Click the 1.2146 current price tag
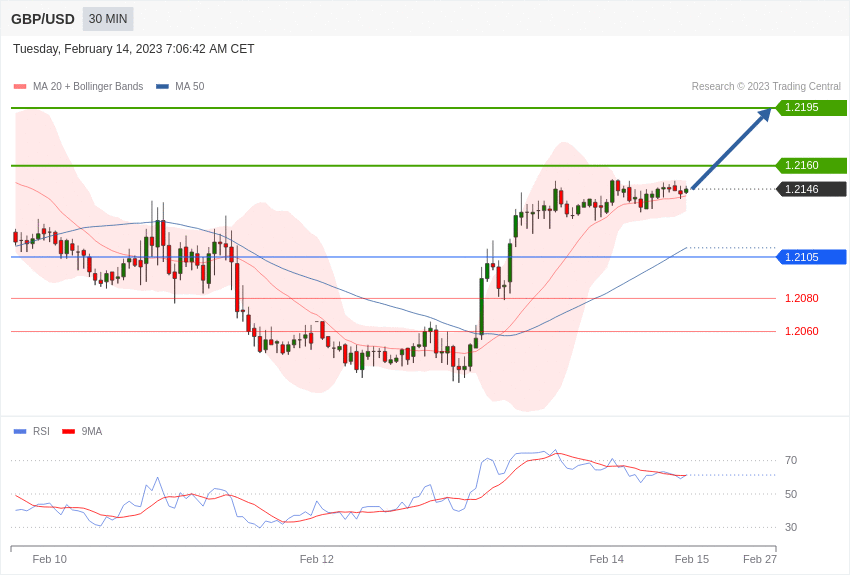Viewport: 850px width, 576px height. [x=812, y=189]
